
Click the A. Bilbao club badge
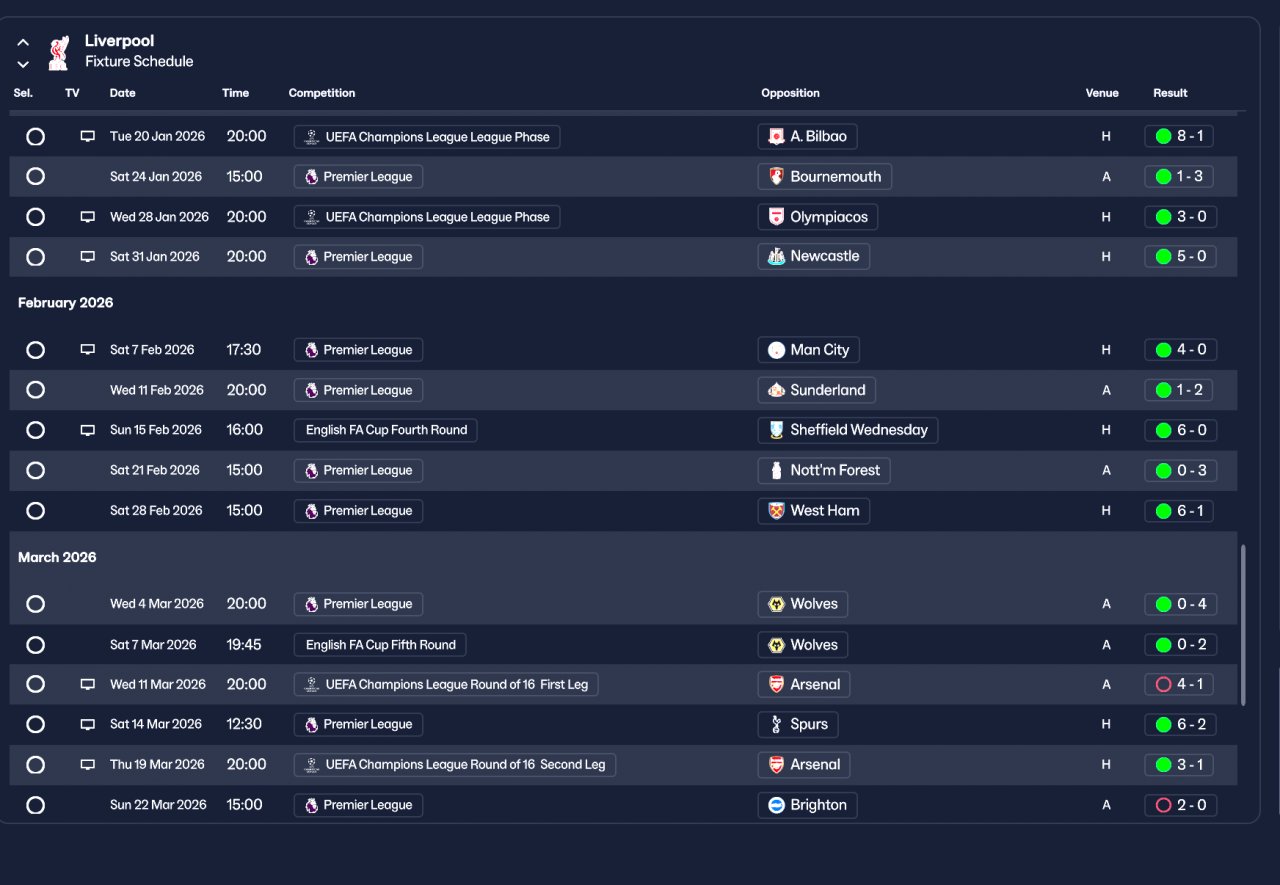776,137
